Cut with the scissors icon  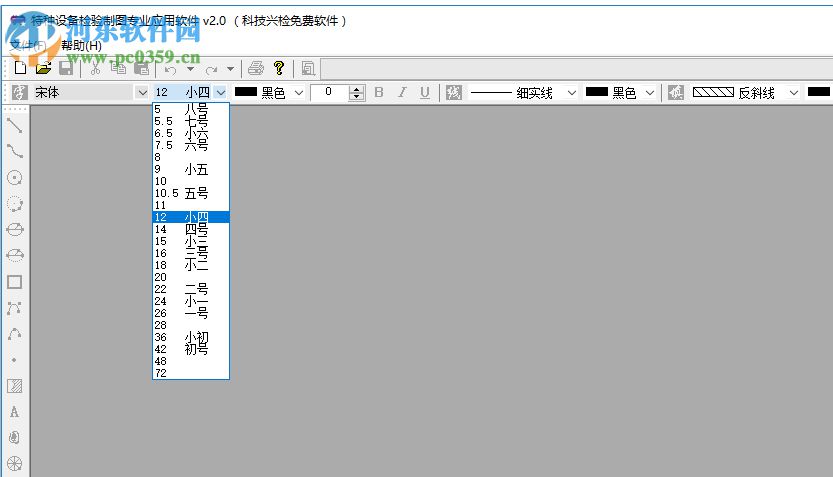pos(95,68)
